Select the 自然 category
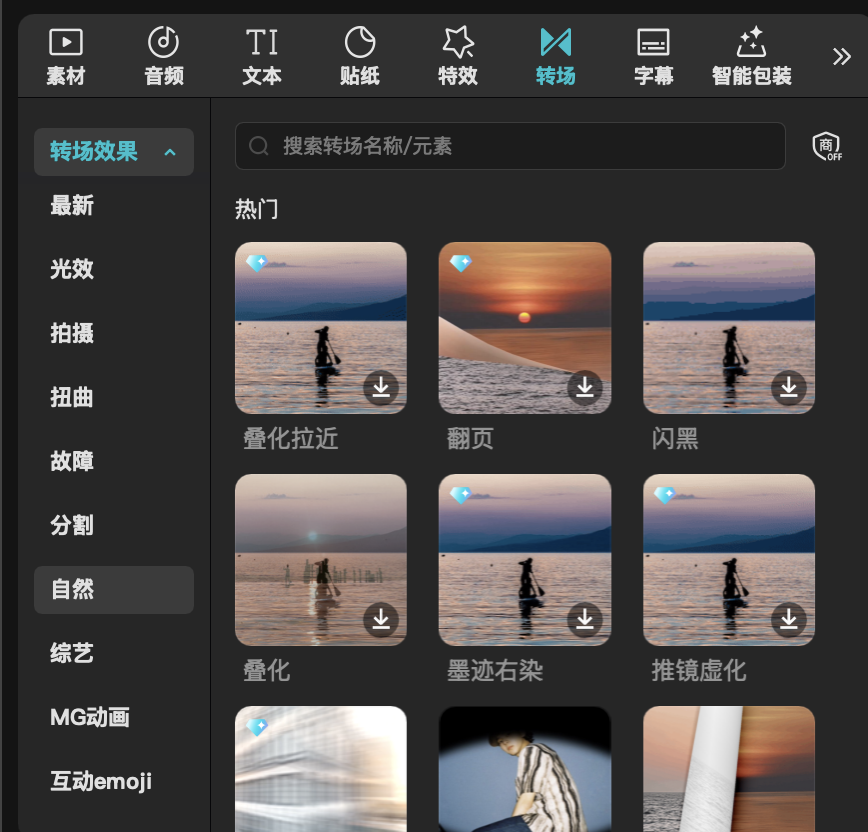 [x=114, y=590]
